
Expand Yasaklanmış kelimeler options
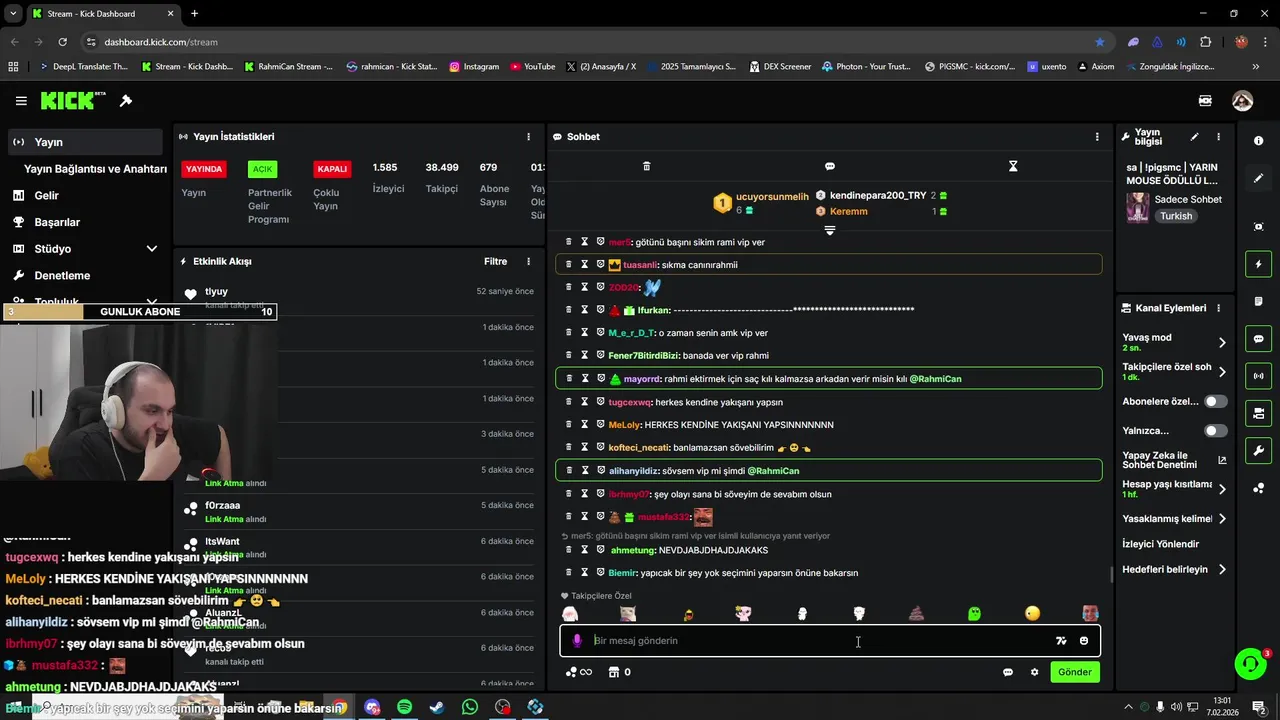tap(1222, 519)
